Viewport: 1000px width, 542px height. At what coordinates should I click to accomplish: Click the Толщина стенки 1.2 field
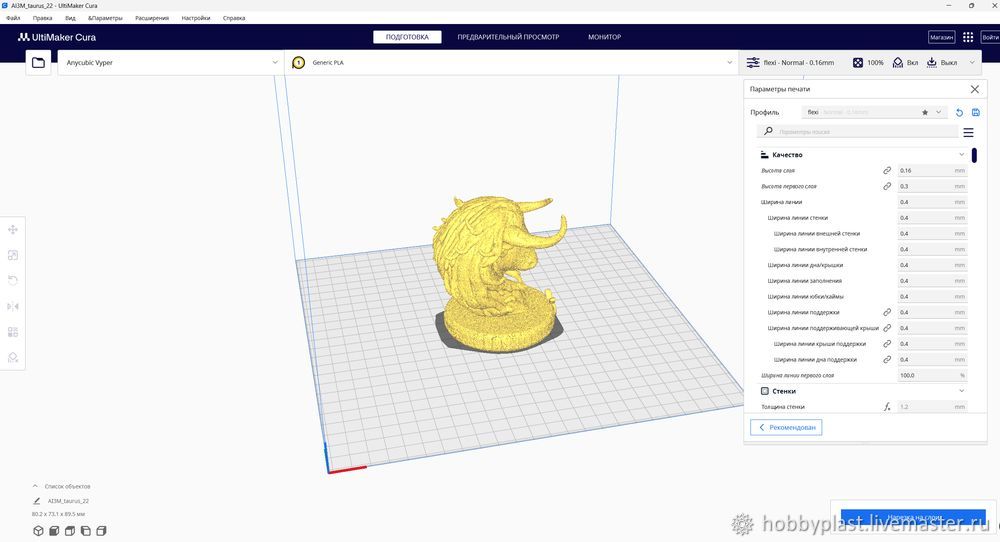click(932, 407)
